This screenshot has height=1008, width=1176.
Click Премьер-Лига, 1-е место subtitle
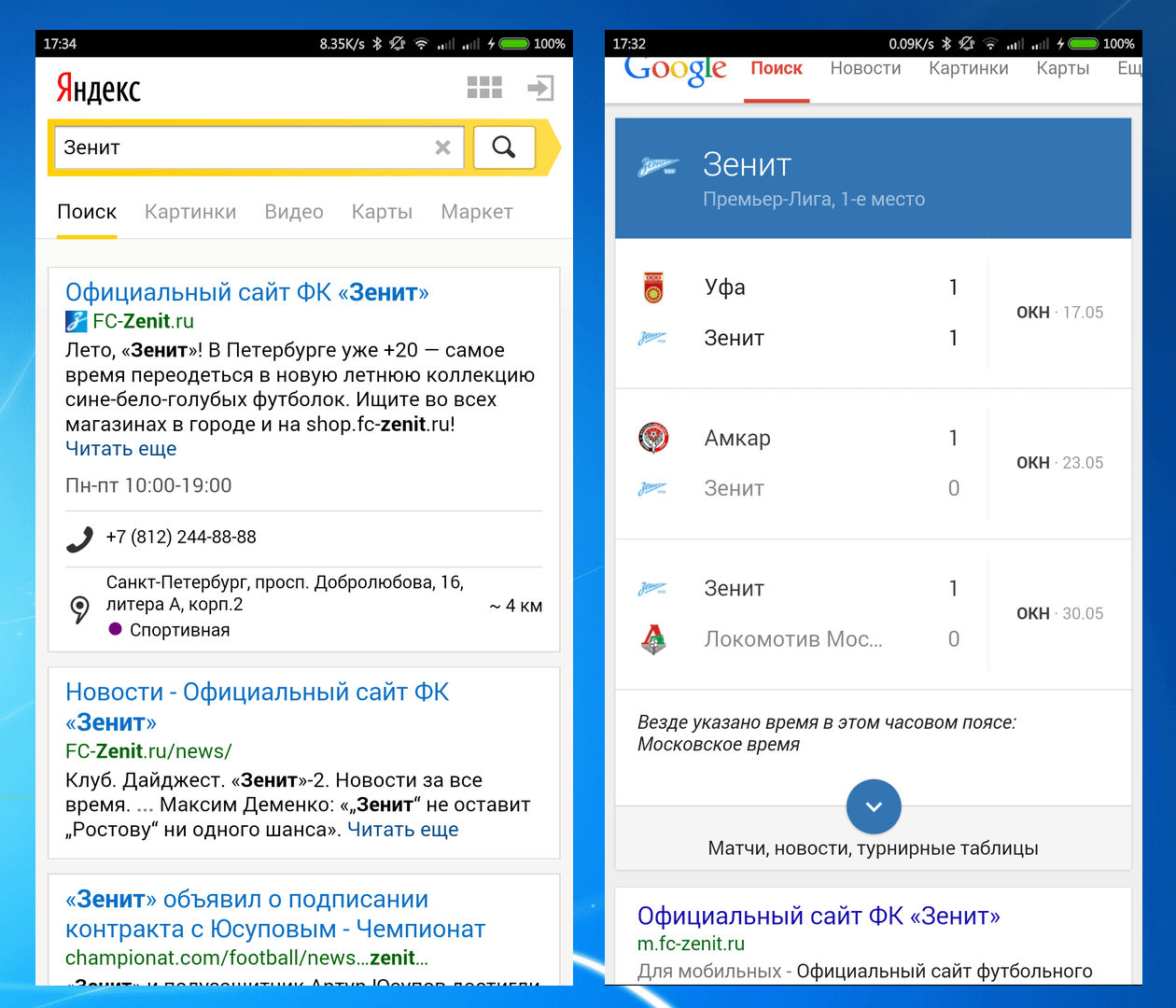click(x=814, y=199)
